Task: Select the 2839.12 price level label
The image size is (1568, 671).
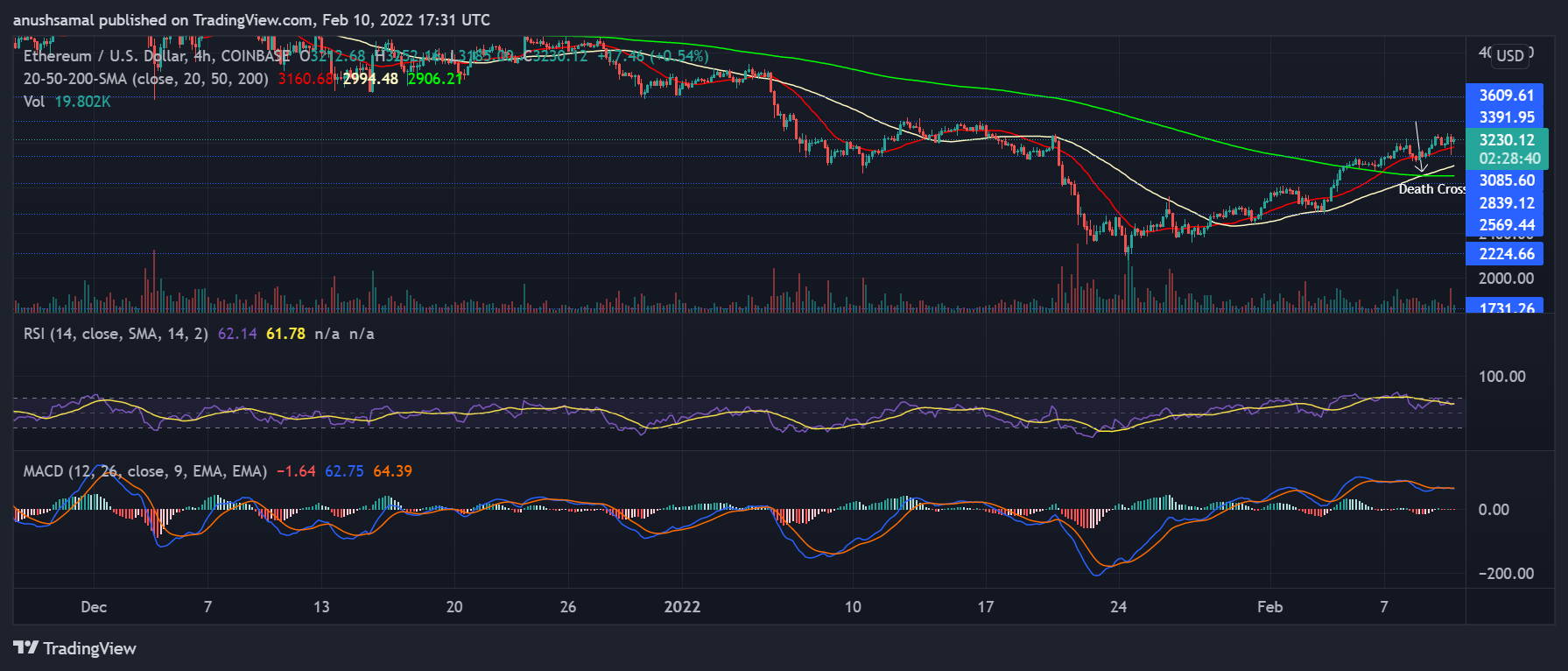Action: click(1506, 203)
